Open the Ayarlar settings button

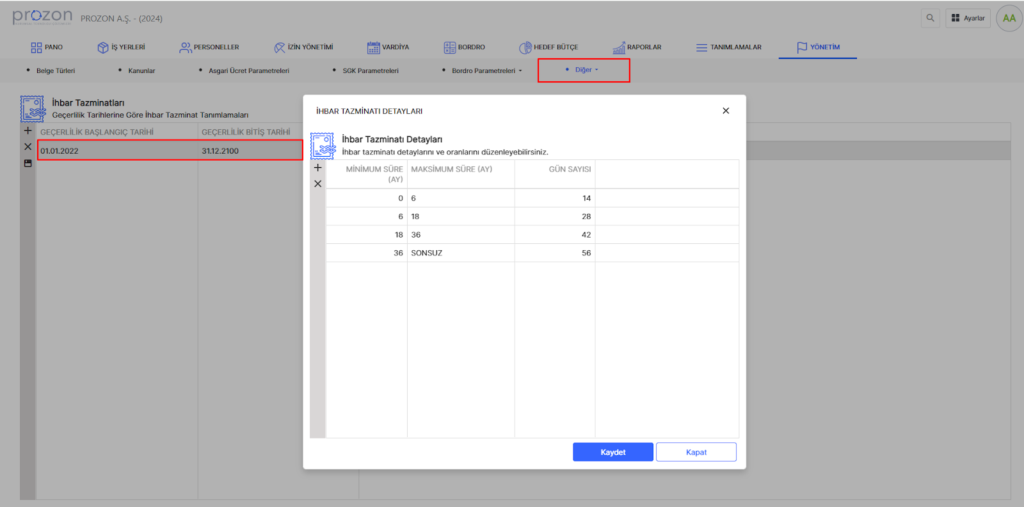click(968, 18)
